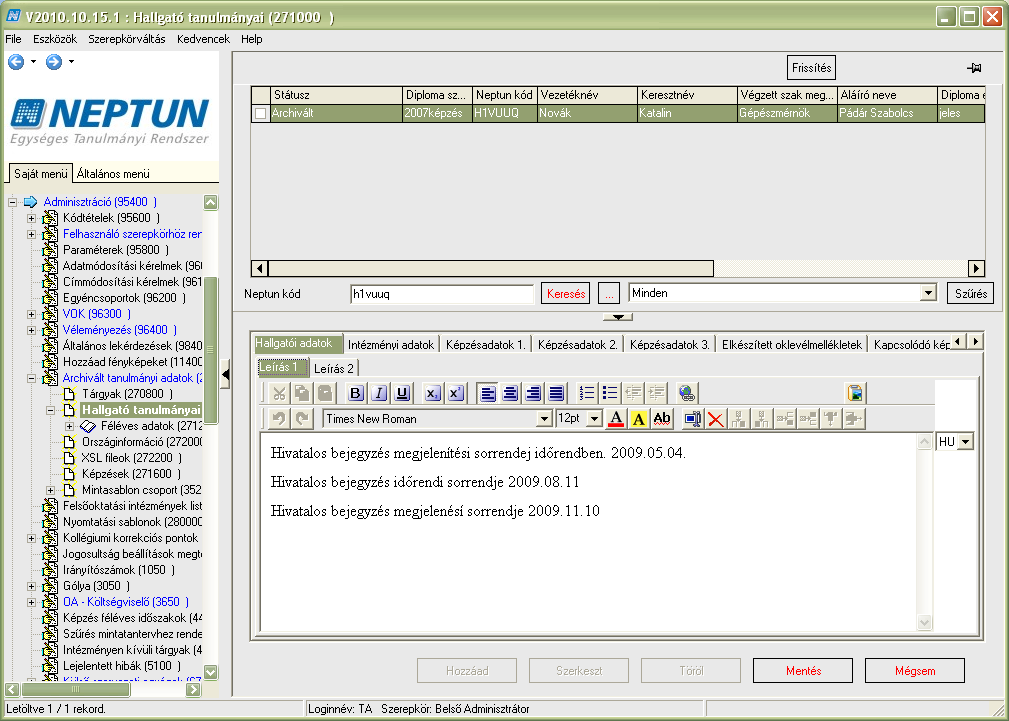Apply subscript formatting
This screenshot has height=721, width=1009.
432,393
